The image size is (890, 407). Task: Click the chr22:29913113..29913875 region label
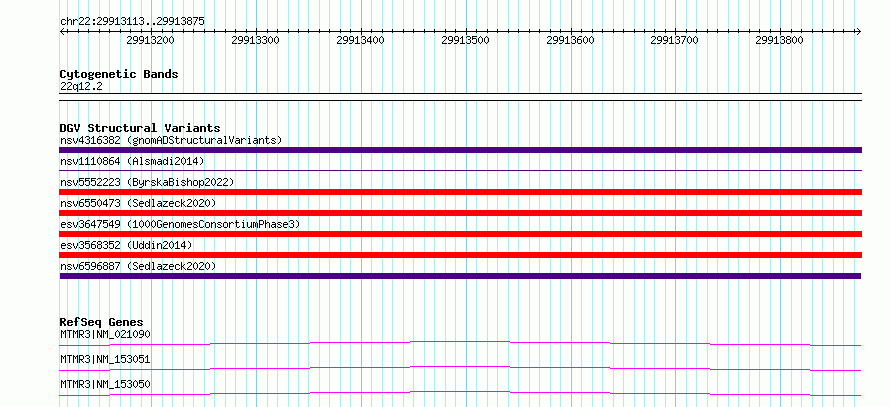(132, 22)
